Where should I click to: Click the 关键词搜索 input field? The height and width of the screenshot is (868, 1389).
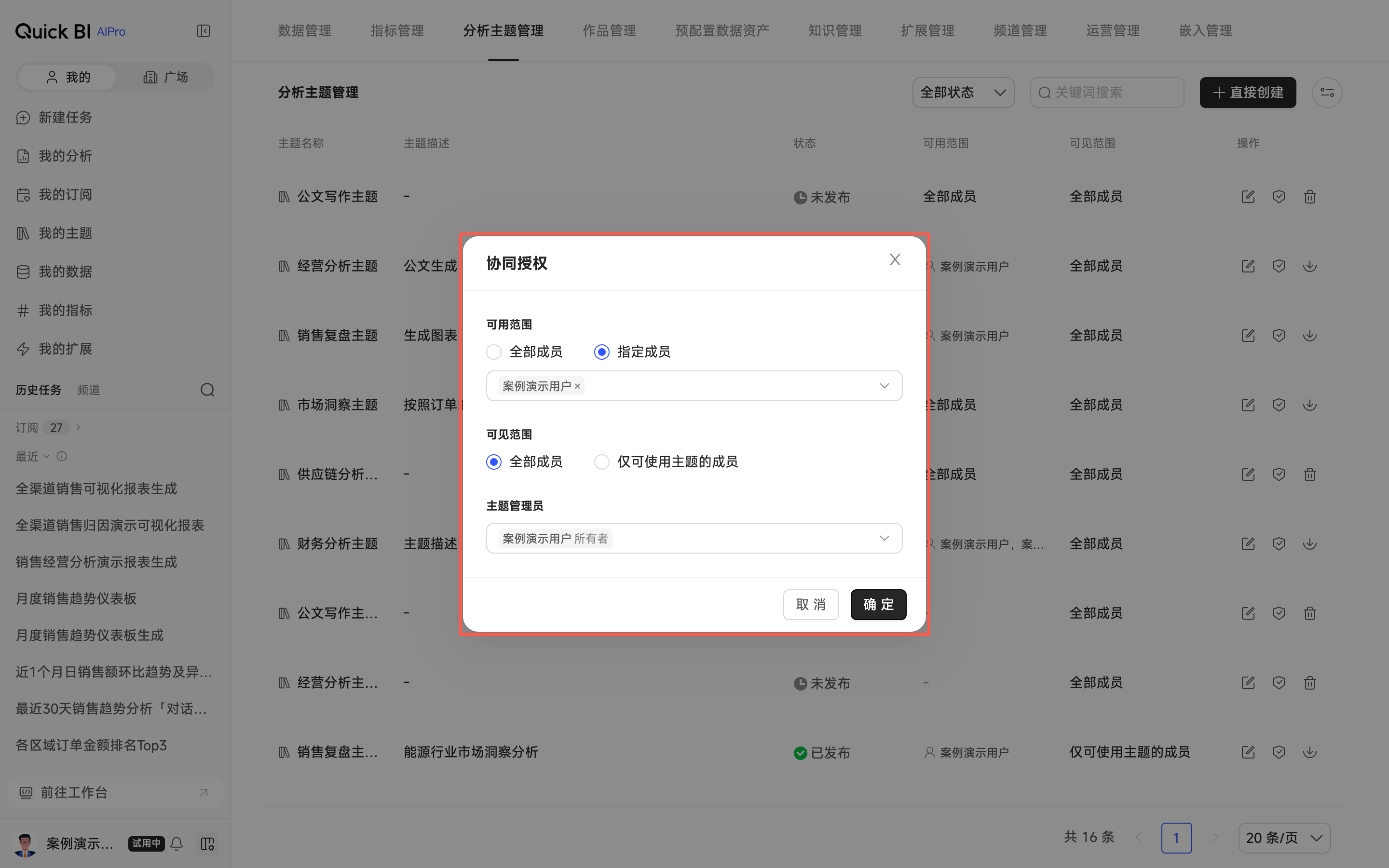click(1106, 93)
